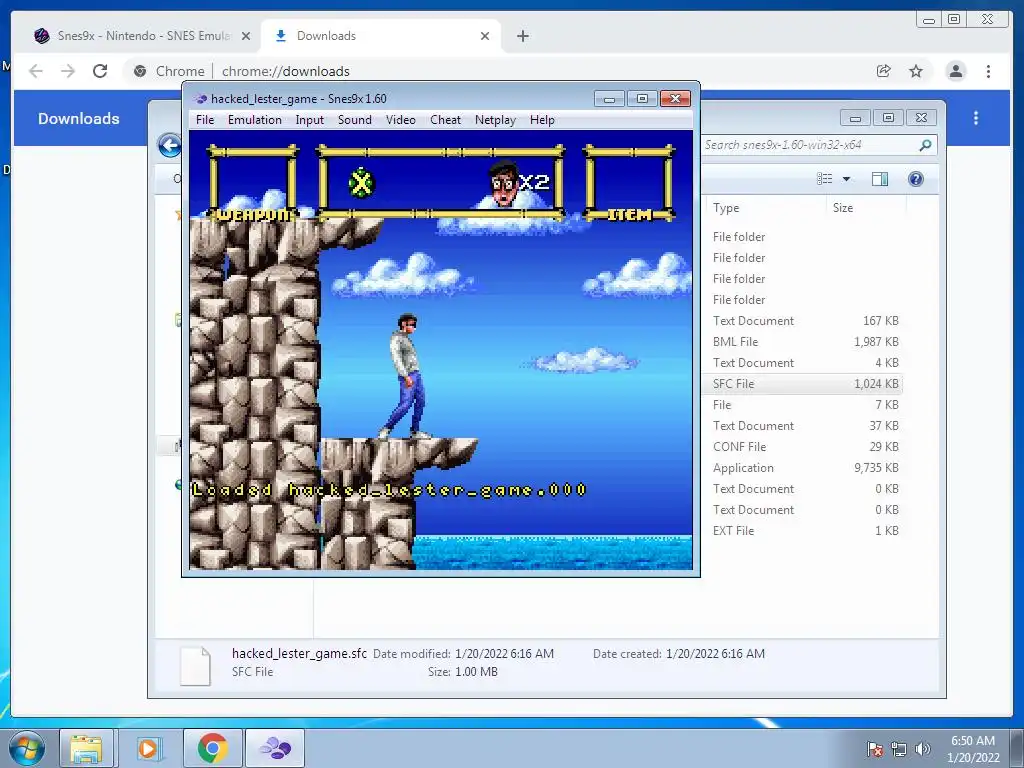Open Chrome's three-dot menu

[989, 71]
